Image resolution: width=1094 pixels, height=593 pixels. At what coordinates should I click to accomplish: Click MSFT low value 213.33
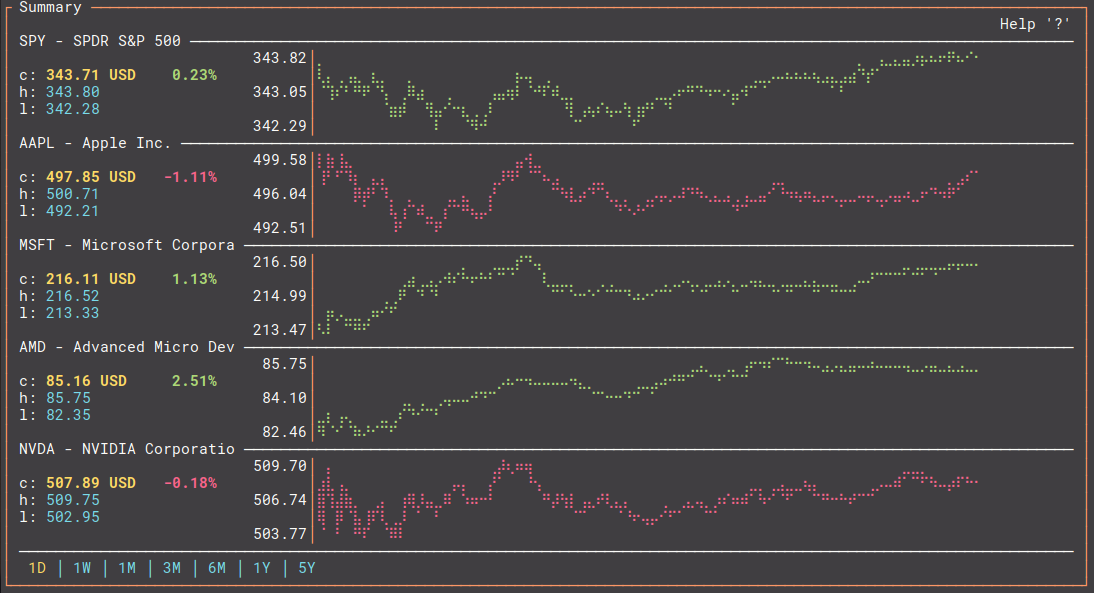73,313
